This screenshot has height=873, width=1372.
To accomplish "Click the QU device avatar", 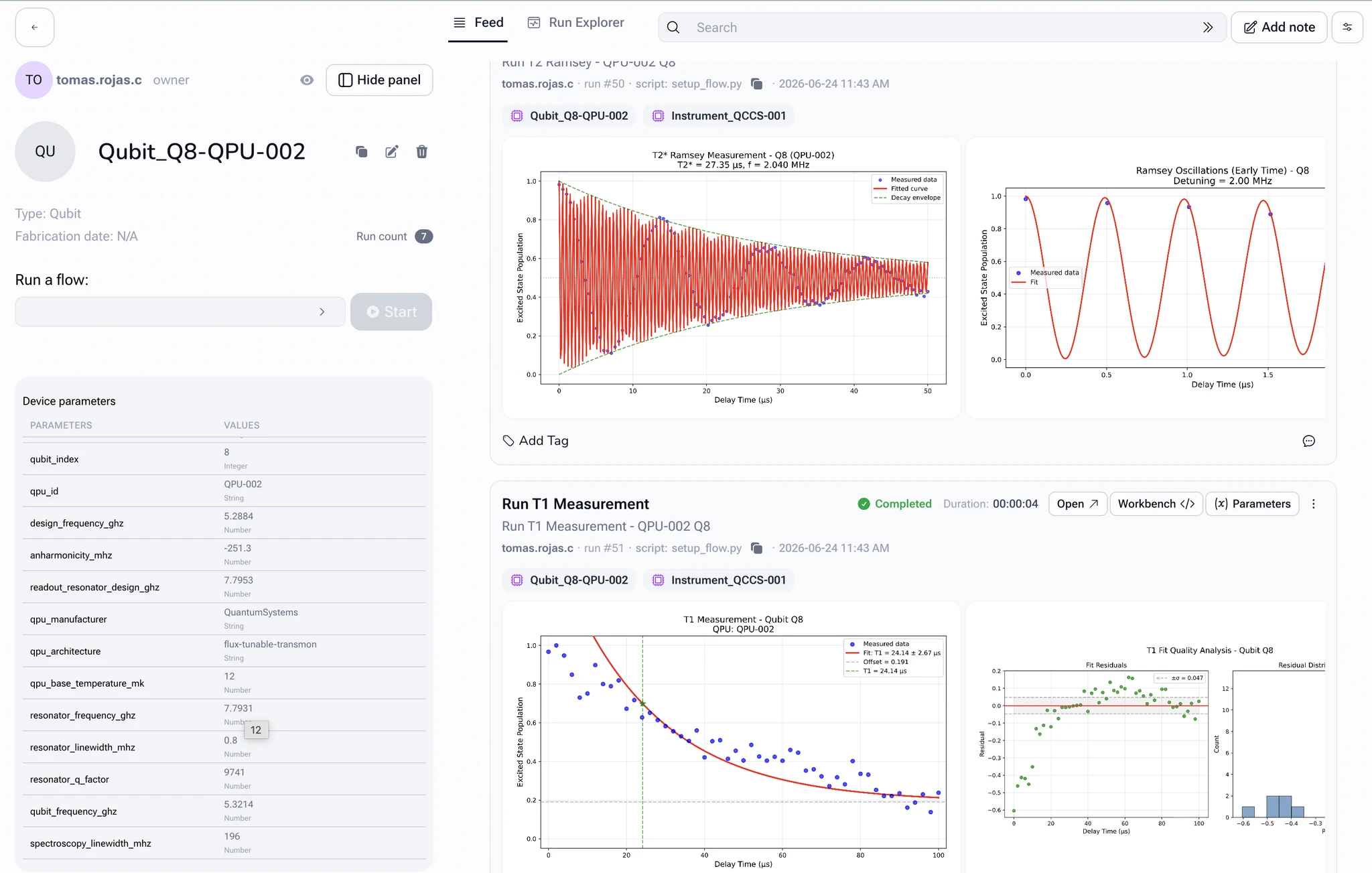I will click(45, 151).
